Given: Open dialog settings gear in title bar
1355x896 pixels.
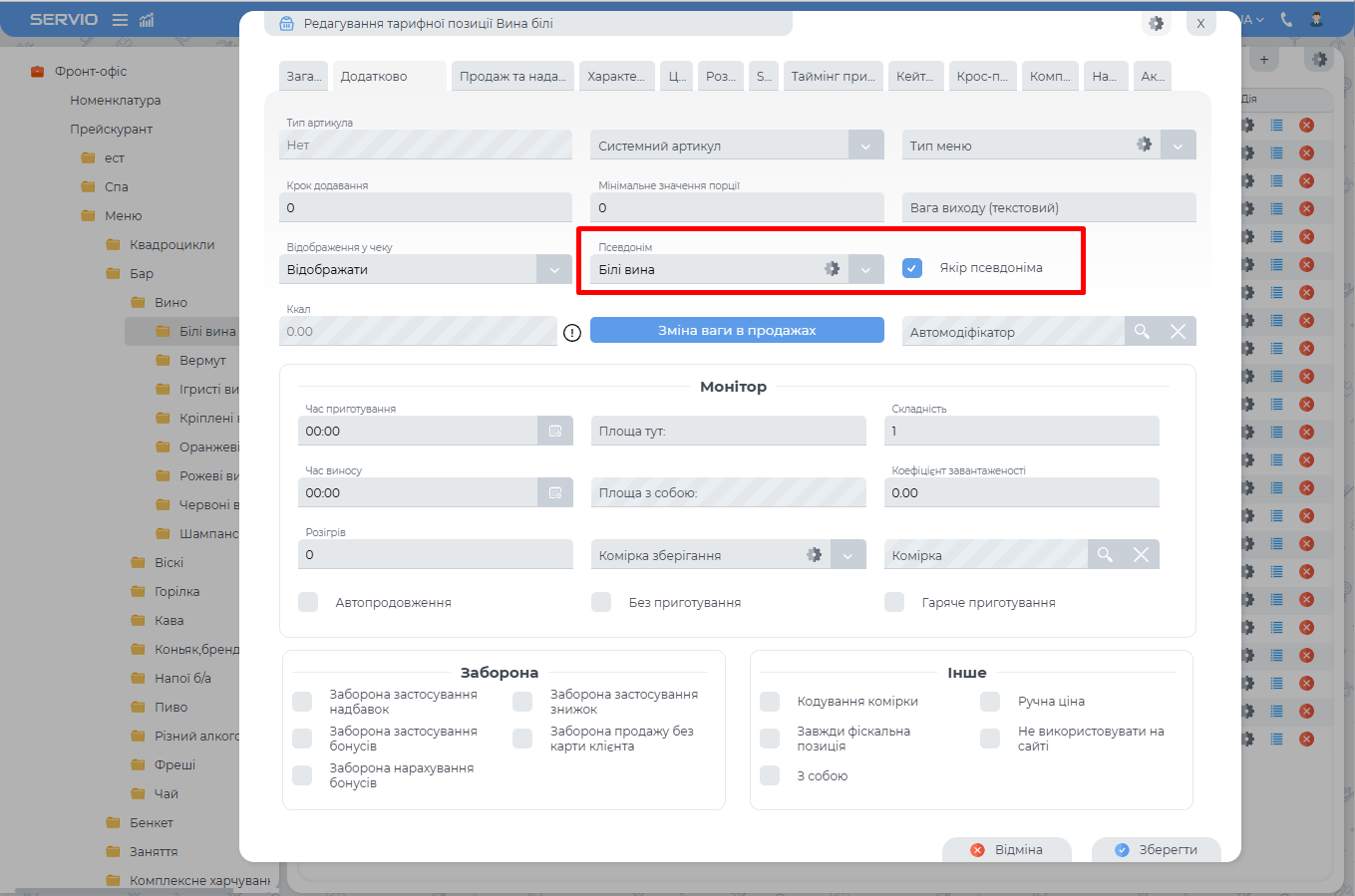Looking at the screenshot, I should point(1156,24).
